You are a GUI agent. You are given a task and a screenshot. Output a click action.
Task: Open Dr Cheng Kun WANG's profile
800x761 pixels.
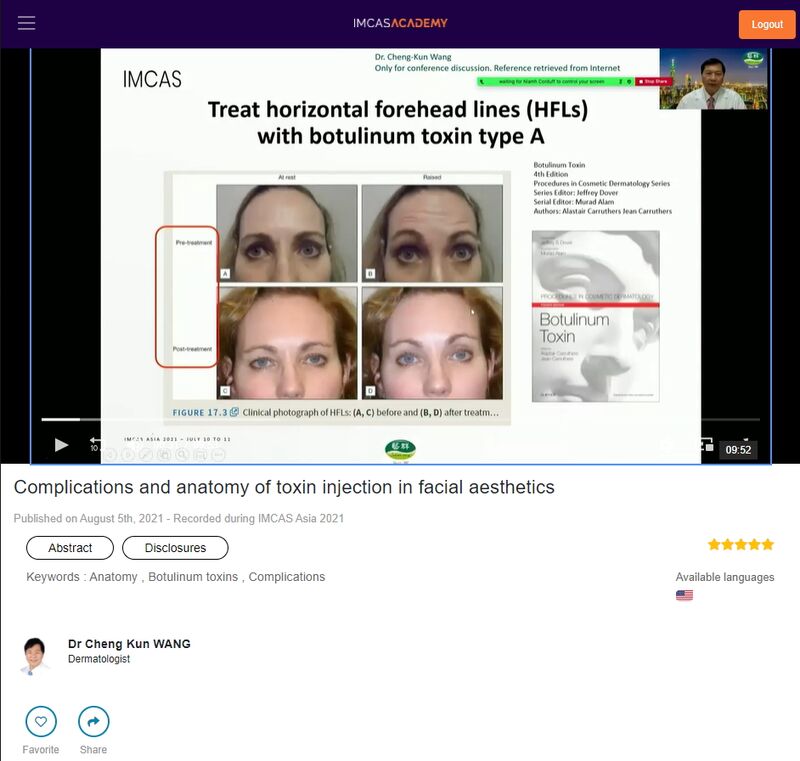coord(129,644)
